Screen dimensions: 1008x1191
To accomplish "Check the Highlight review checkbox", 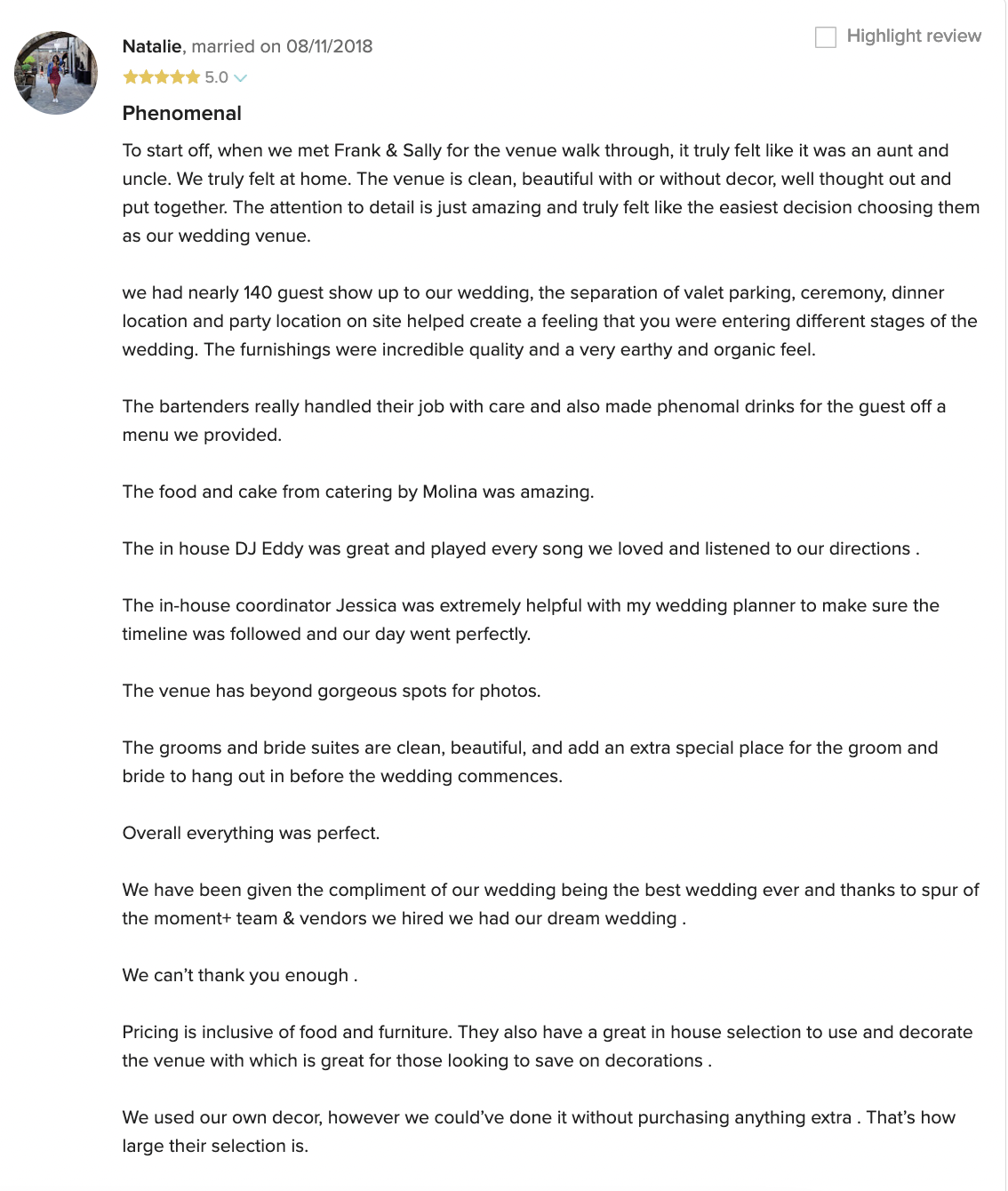I will (826, 36).
